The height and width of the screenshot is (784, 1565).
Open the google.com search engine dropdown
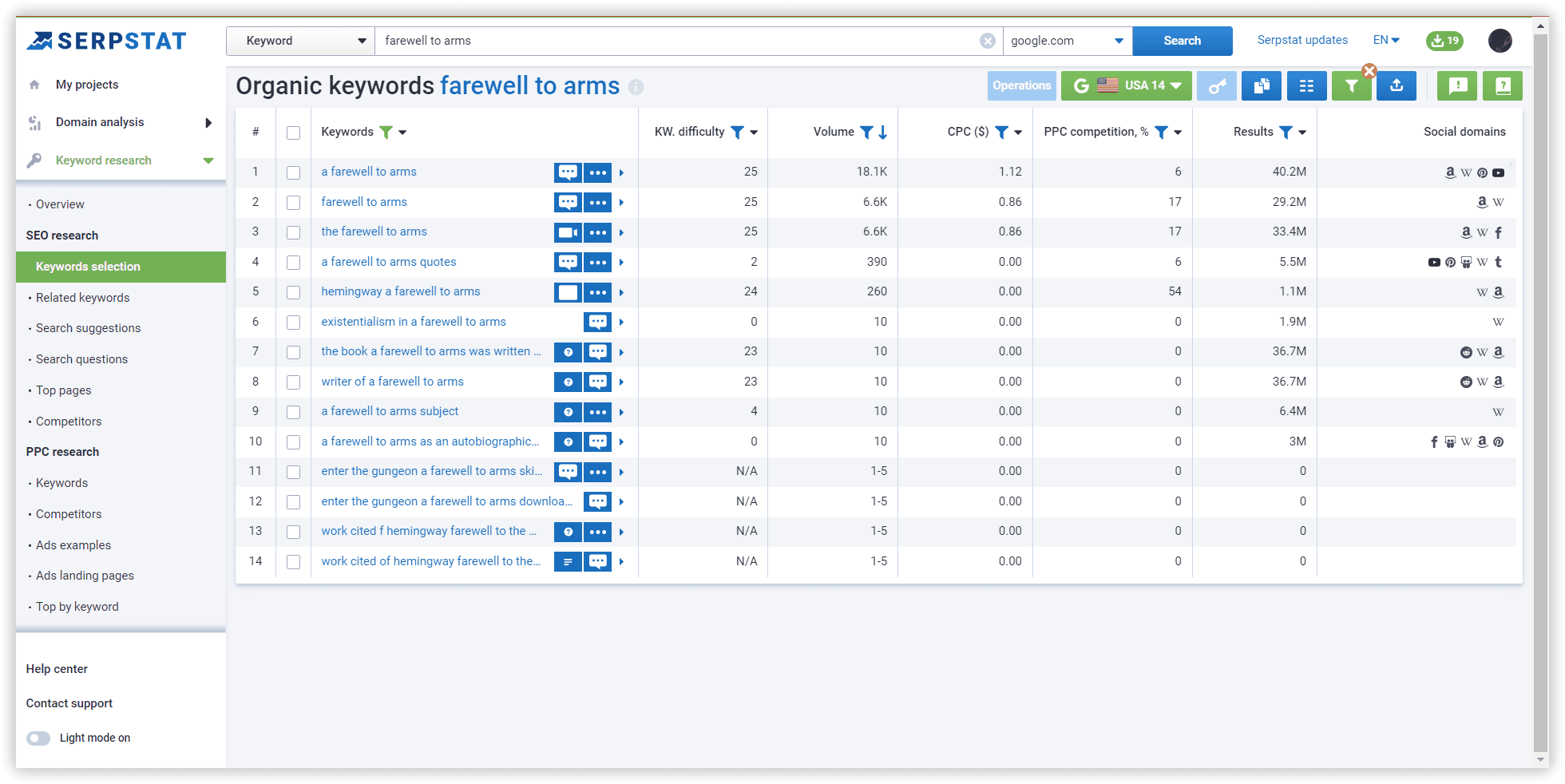1068,41
